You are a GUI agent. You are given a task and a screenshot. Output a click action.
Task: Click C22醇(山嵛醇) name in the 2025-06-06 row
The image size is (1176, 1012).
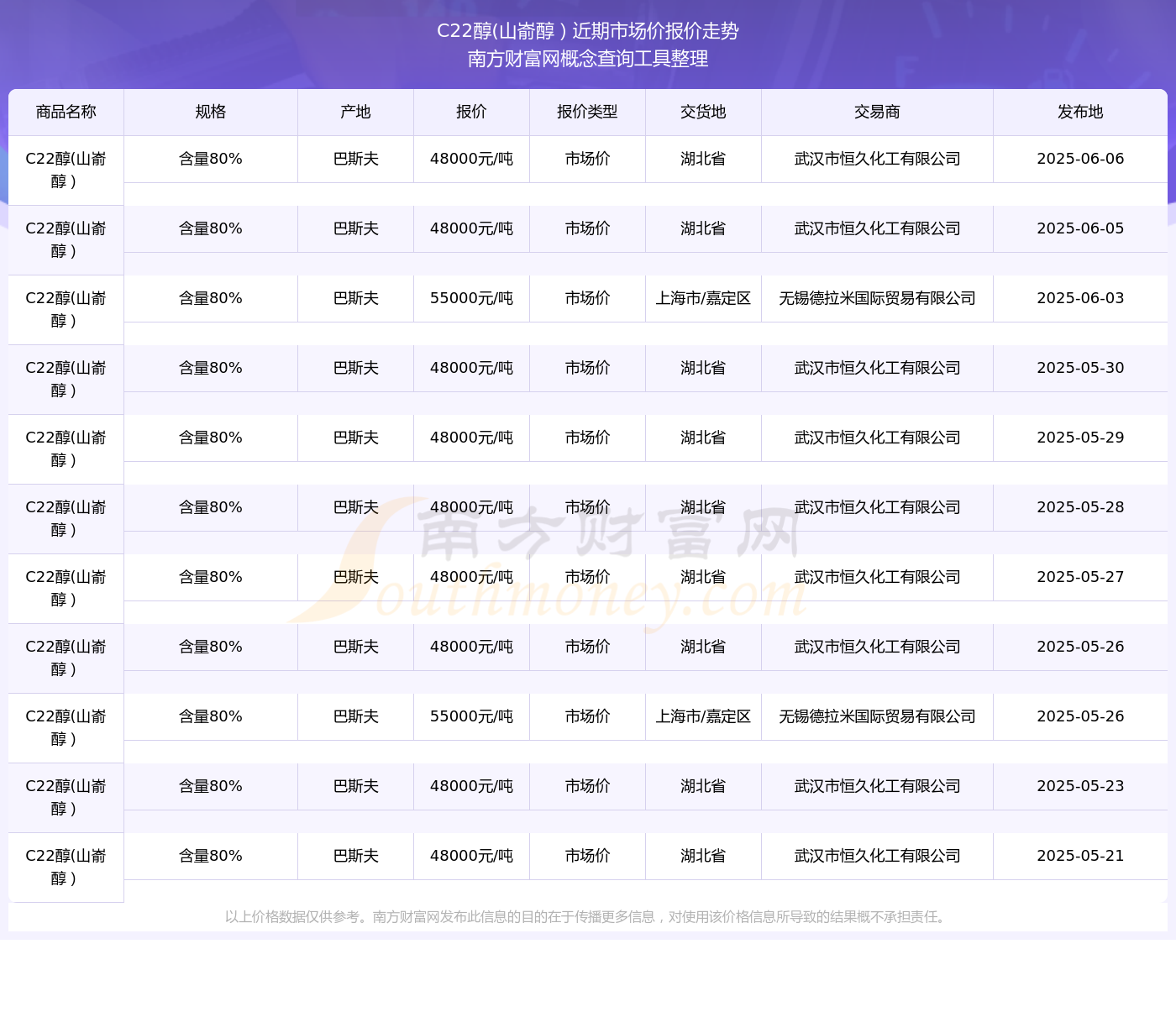coord(66,170)
